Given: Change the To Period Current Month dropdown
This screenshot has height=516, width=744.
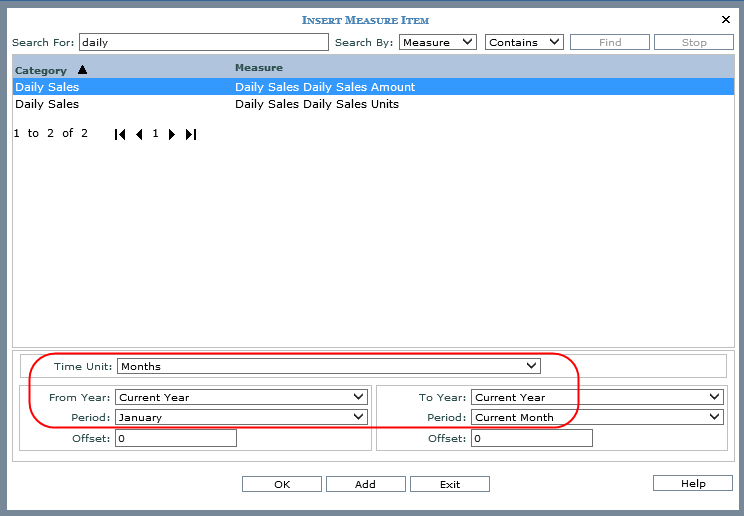Looking at the screenshot, I should point(597,417).
